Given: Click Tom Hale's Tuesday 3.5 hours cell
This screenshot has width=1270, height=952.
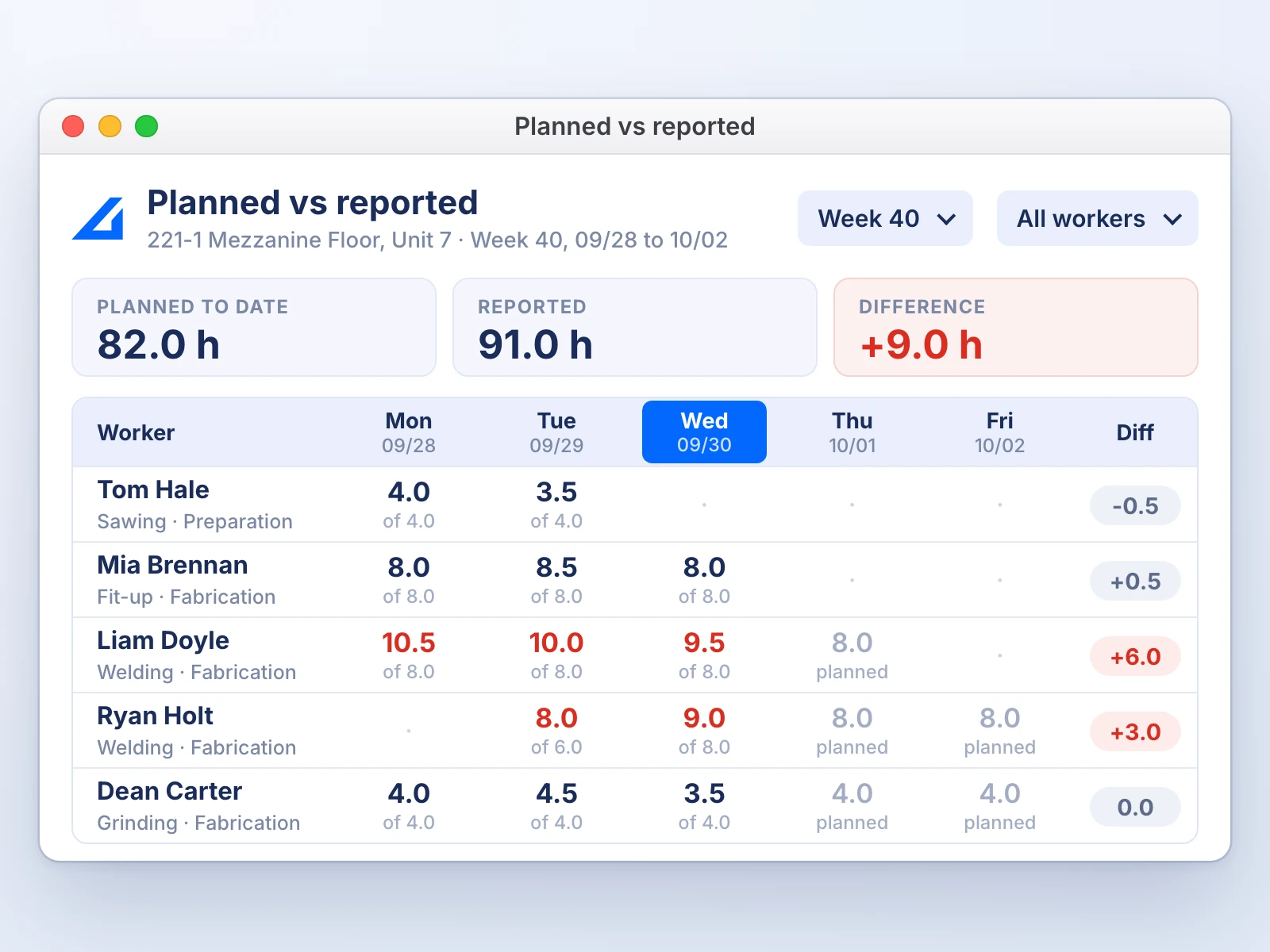Looking at the screenshot, I should (x=556, y=505).
